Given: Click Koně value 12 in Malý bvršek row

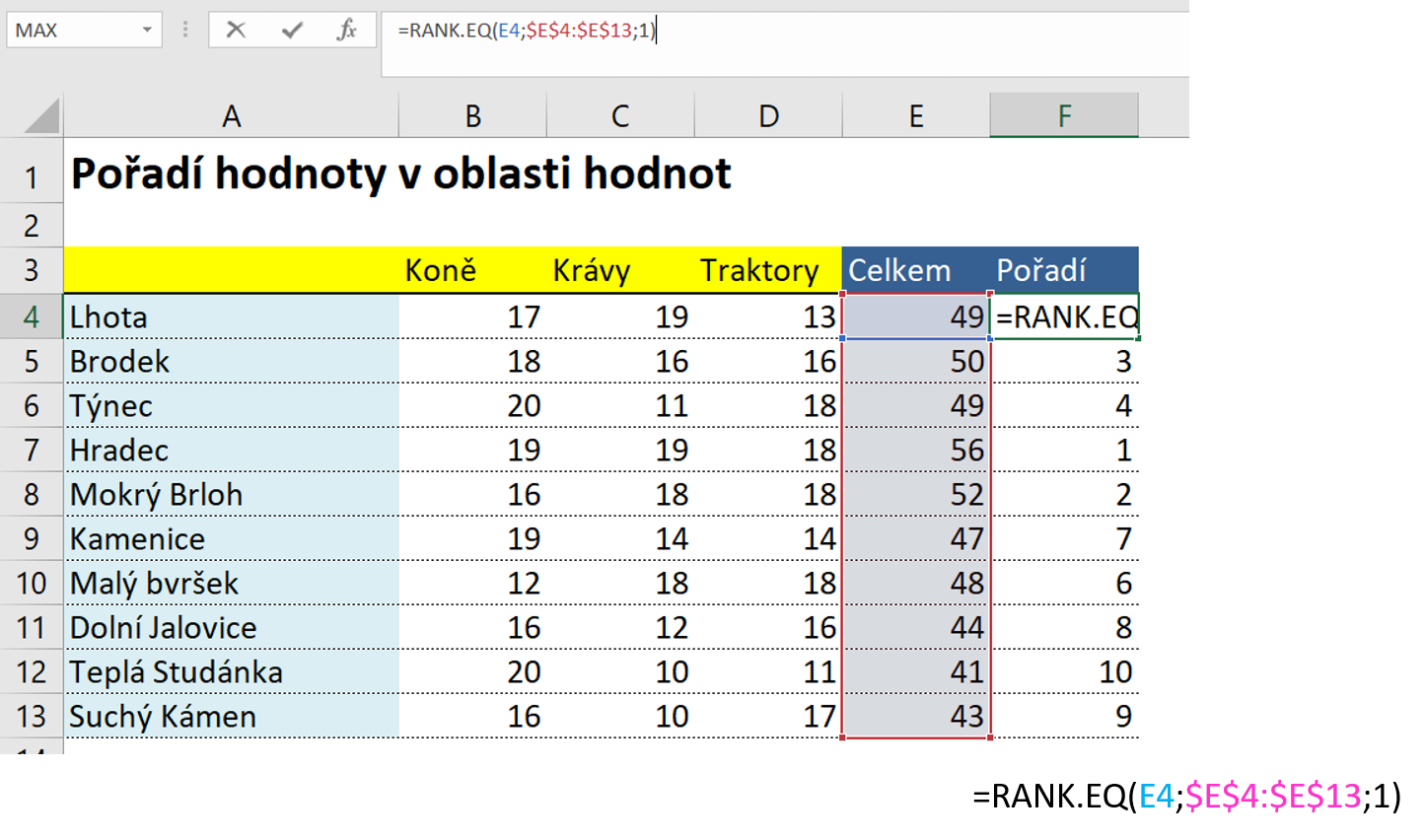Looking at the screenshot, I should tap(472, 583).
